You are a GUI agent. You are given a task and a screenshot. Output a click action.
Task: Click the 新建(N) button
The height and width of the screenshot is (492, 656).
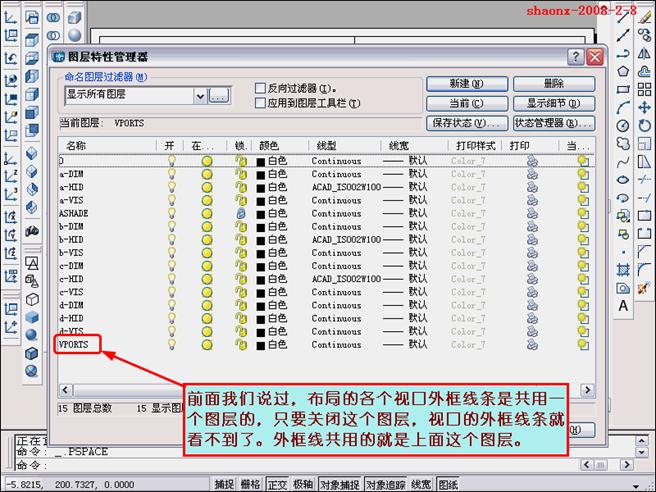[x=467, y=84]
